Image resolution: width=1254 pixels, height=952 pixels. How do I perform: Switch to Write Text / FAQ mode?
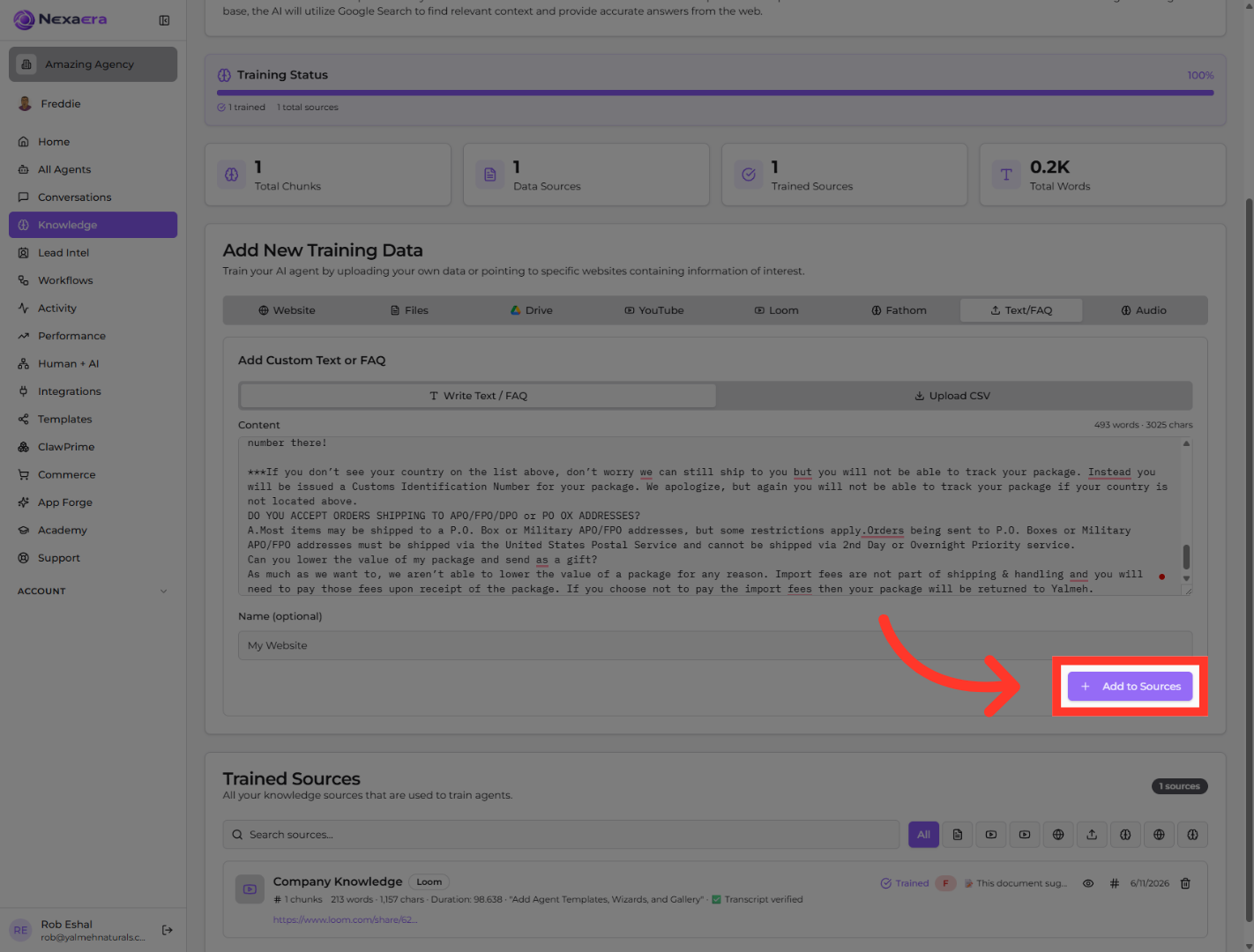tap(478, 396)
